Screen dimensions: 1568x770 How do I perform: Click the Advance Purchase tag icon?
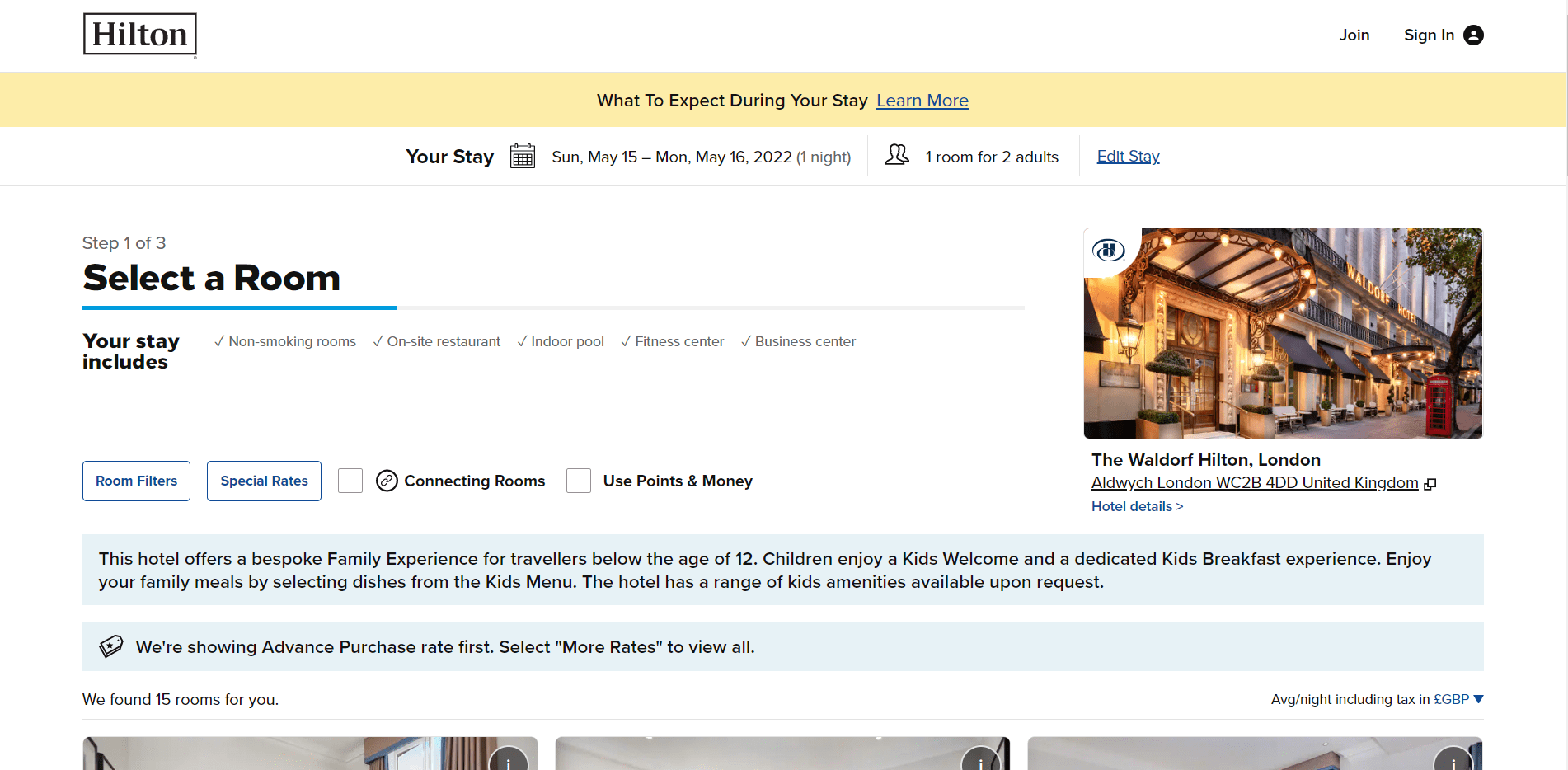(x=111, y=646)
